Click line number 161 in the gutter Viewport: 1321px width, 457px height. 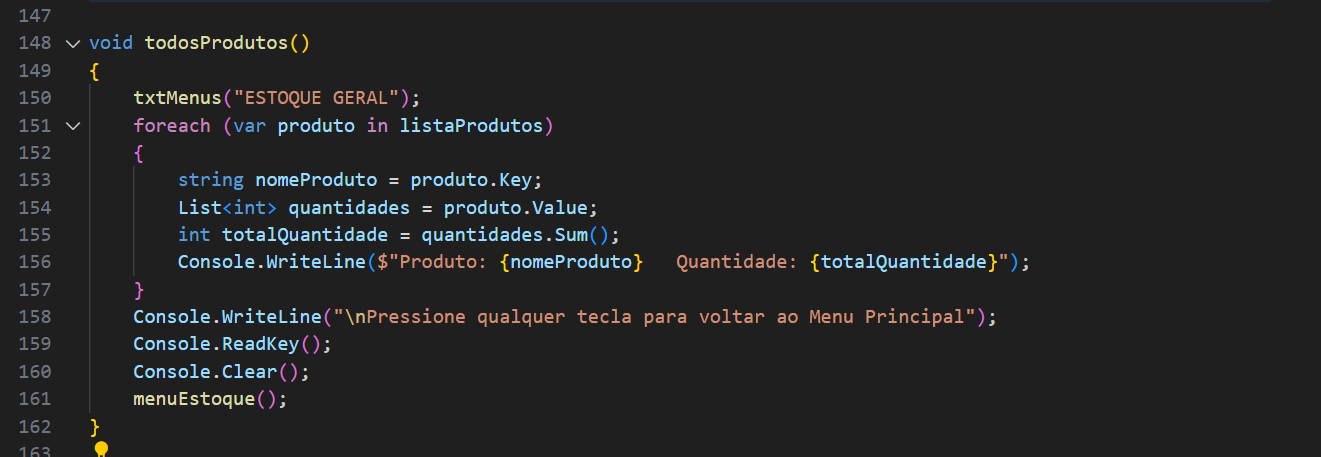click(35, 399)
